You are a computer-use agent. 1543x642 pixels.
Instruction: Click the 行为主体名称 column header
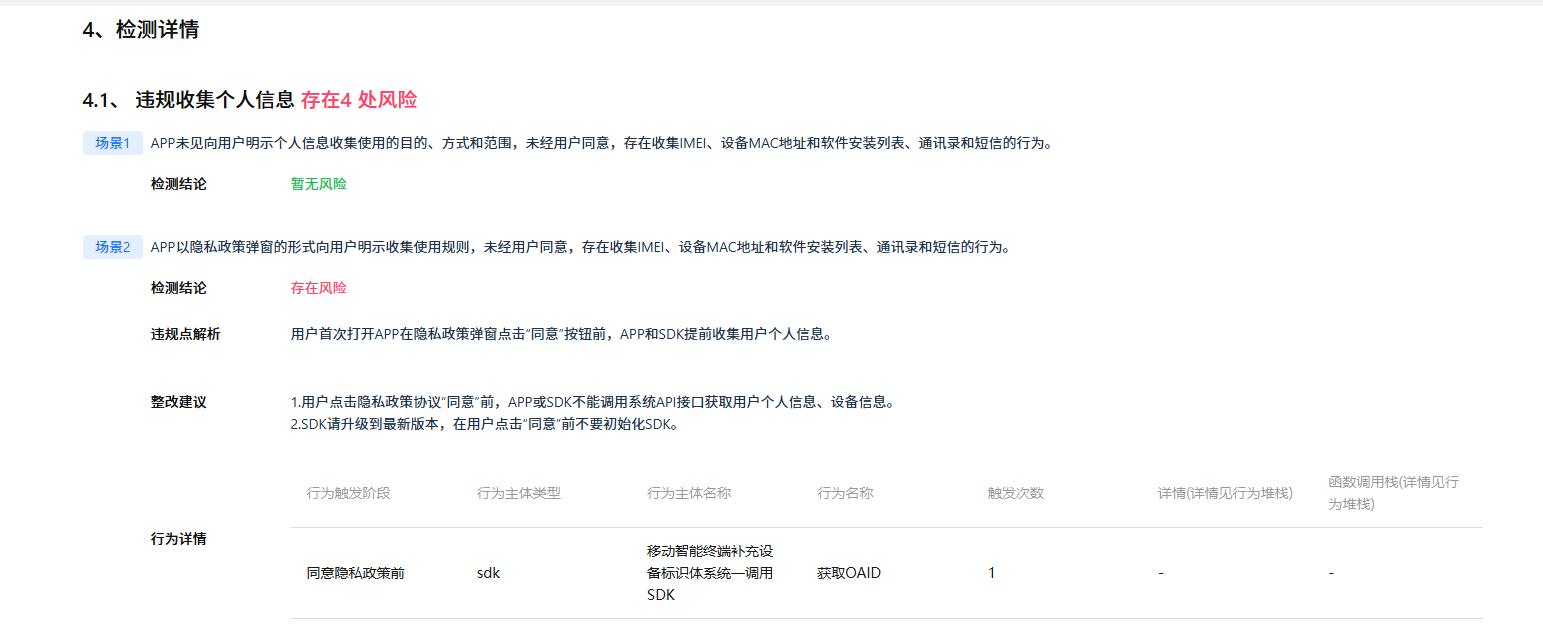click(688, 493)
